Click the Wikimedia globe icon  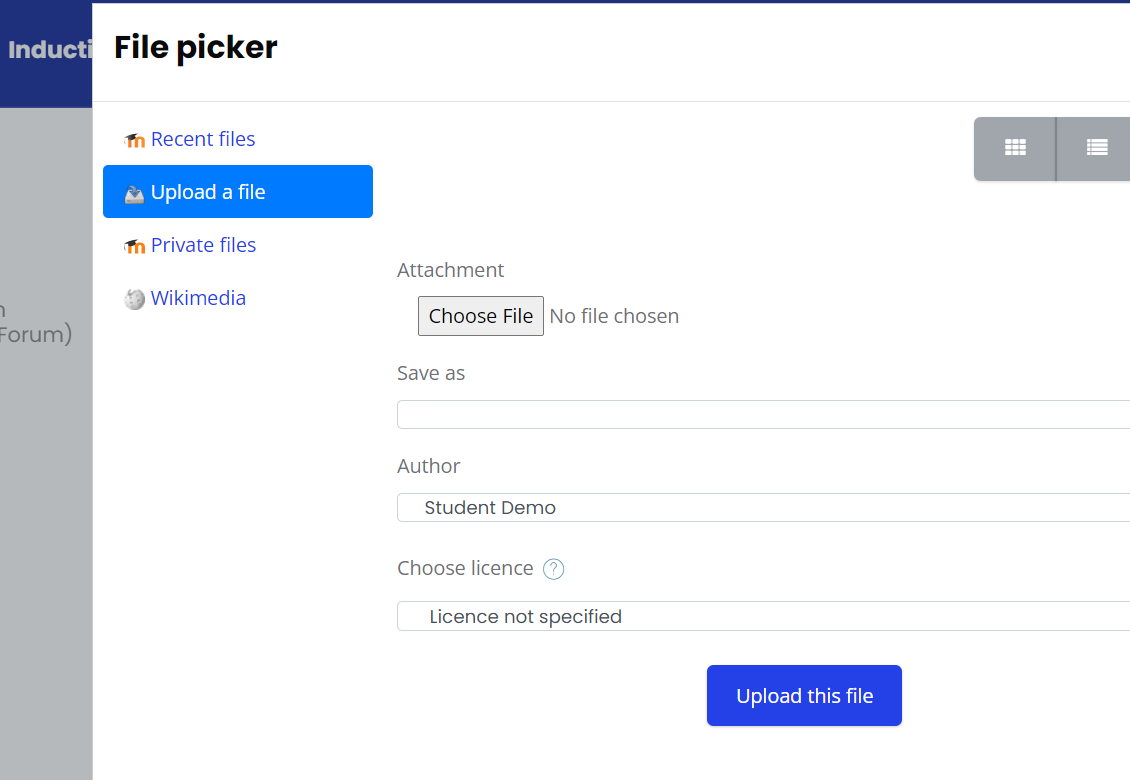(135, 299)
